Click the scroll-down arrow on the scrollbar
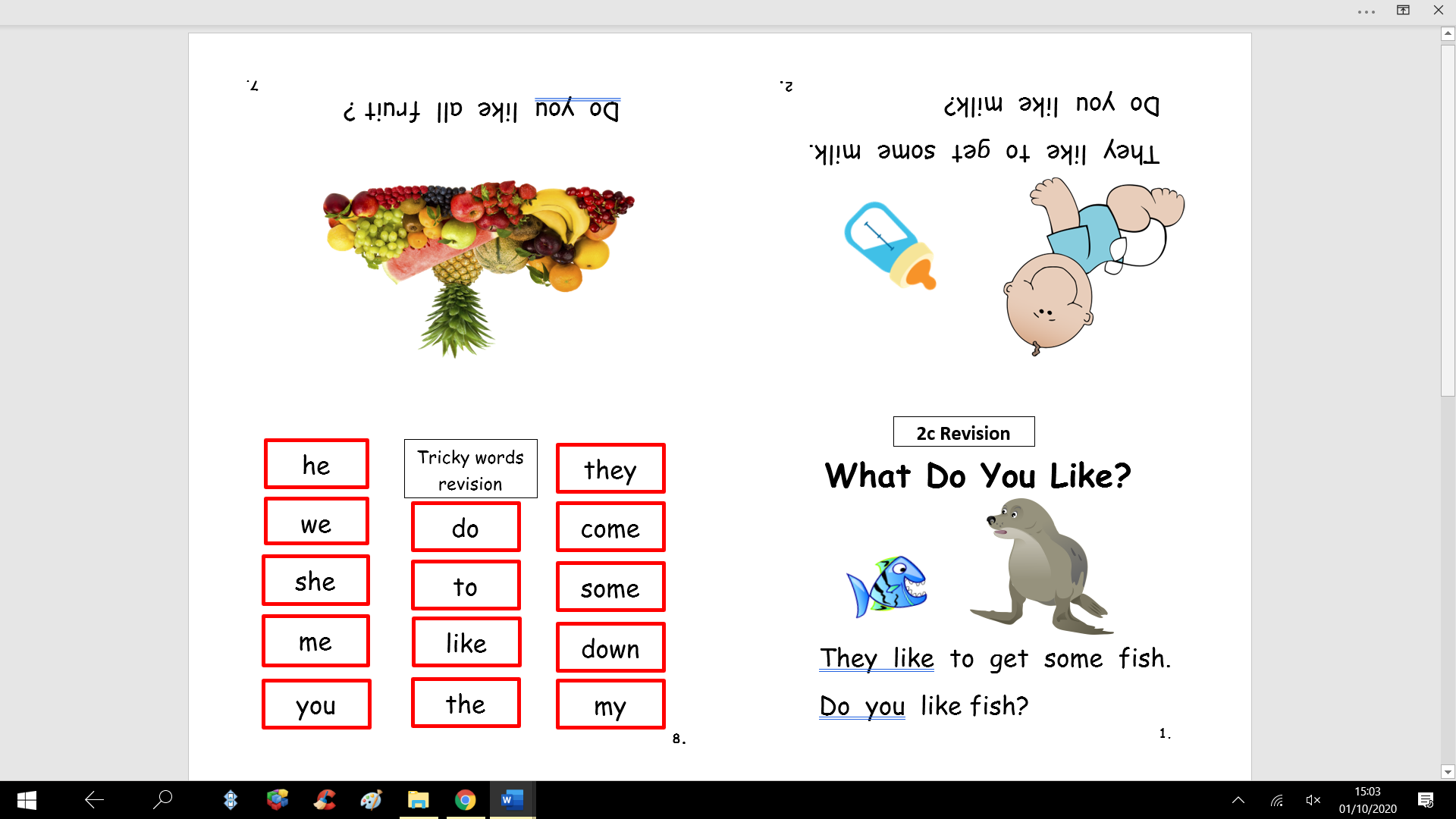The height and width of the screenshot is (819, 1456). pos(1447,771)
